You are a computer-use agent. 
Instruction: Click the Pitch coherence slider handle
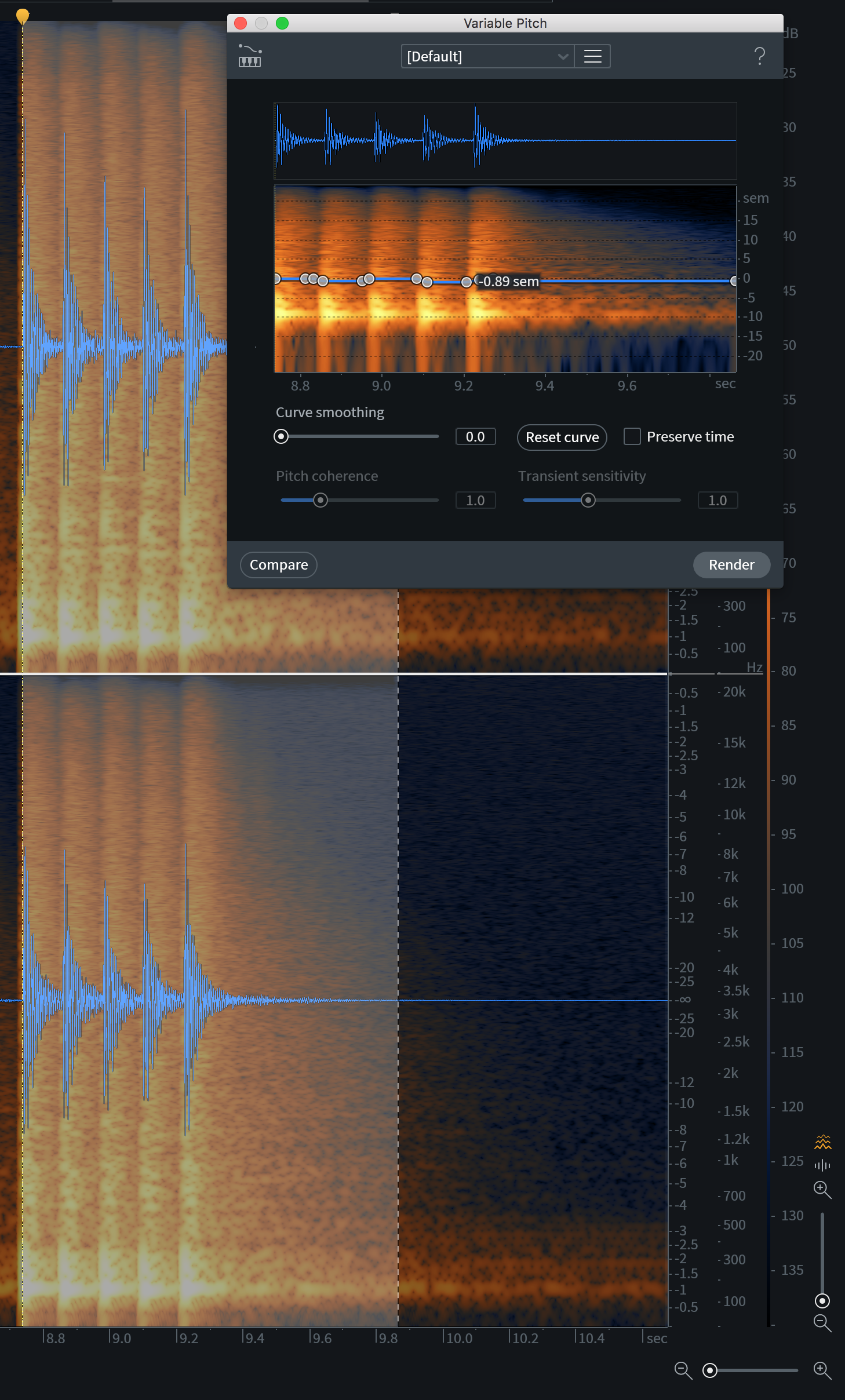click(320, 500)
